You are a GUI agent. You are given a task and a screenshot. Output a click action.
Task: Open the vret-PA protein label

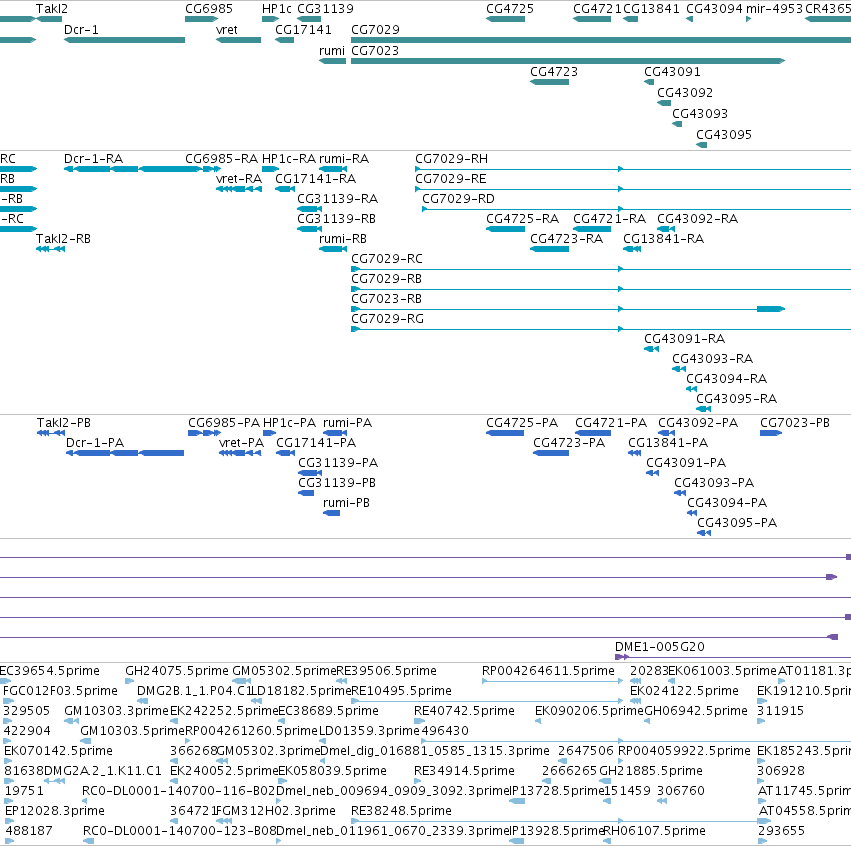pyautogui.click(x=241, y=443)
